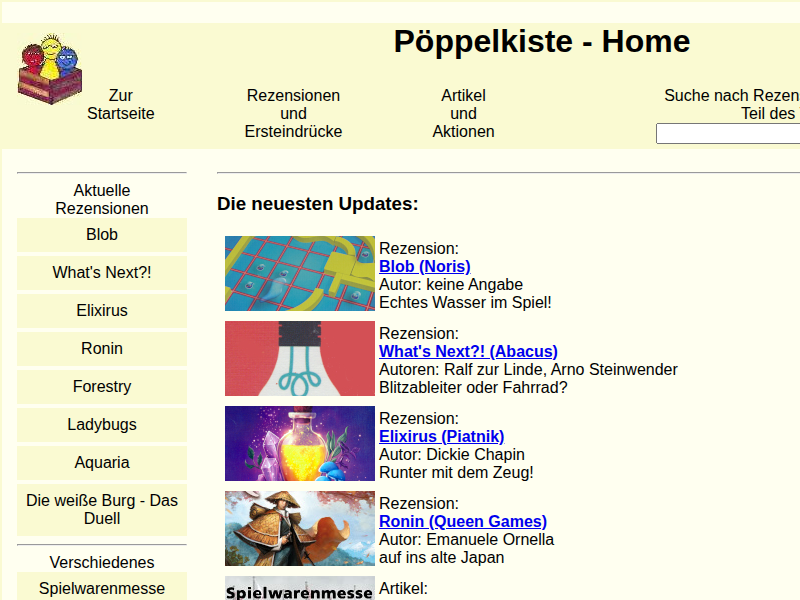Screen dimensions: 800x600
Task: Select Aquaria in the sidebar list
Action: point(102,463)
